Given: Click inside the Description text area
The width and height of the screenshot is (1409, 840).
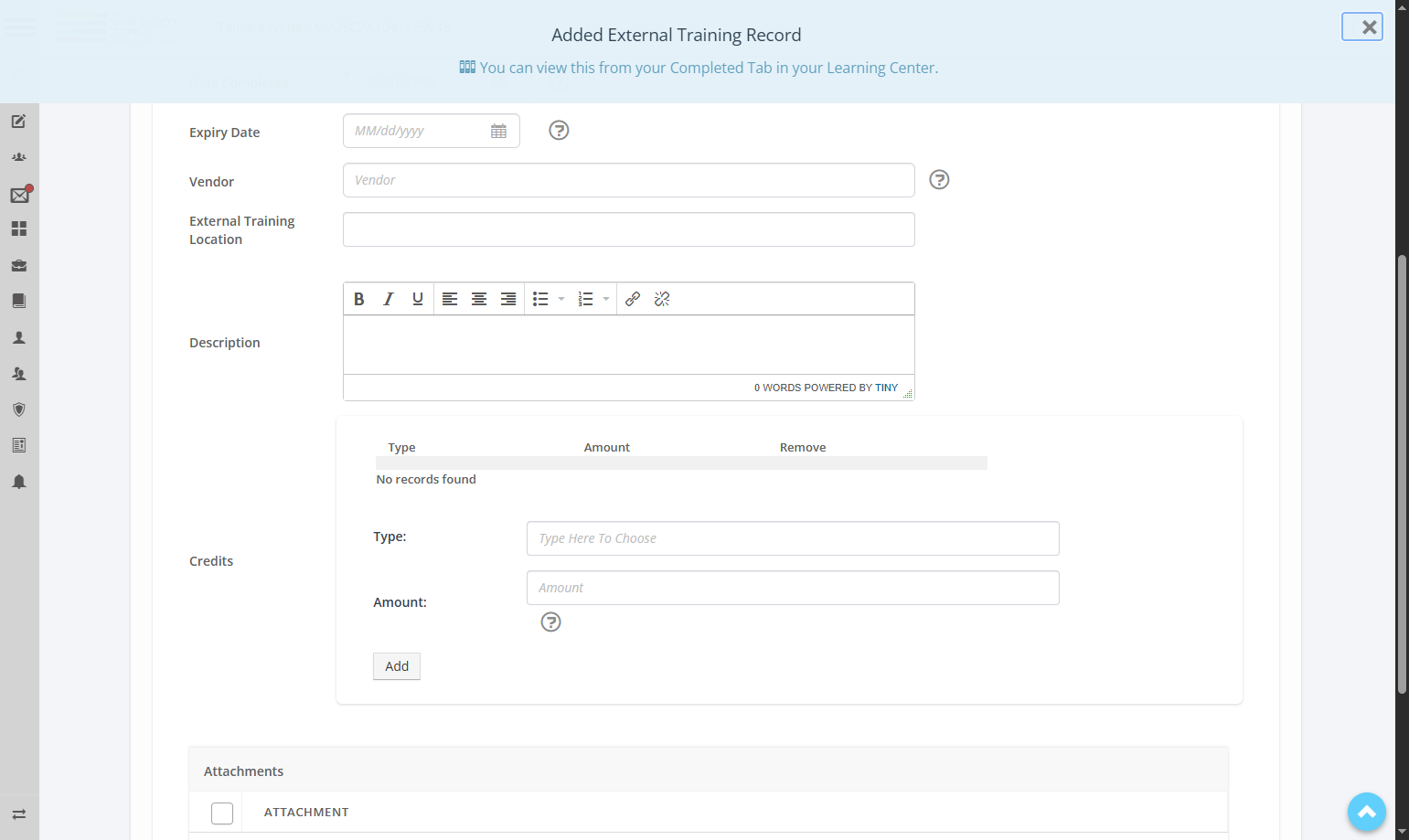Looking at the screenshot, I should 629,345.
